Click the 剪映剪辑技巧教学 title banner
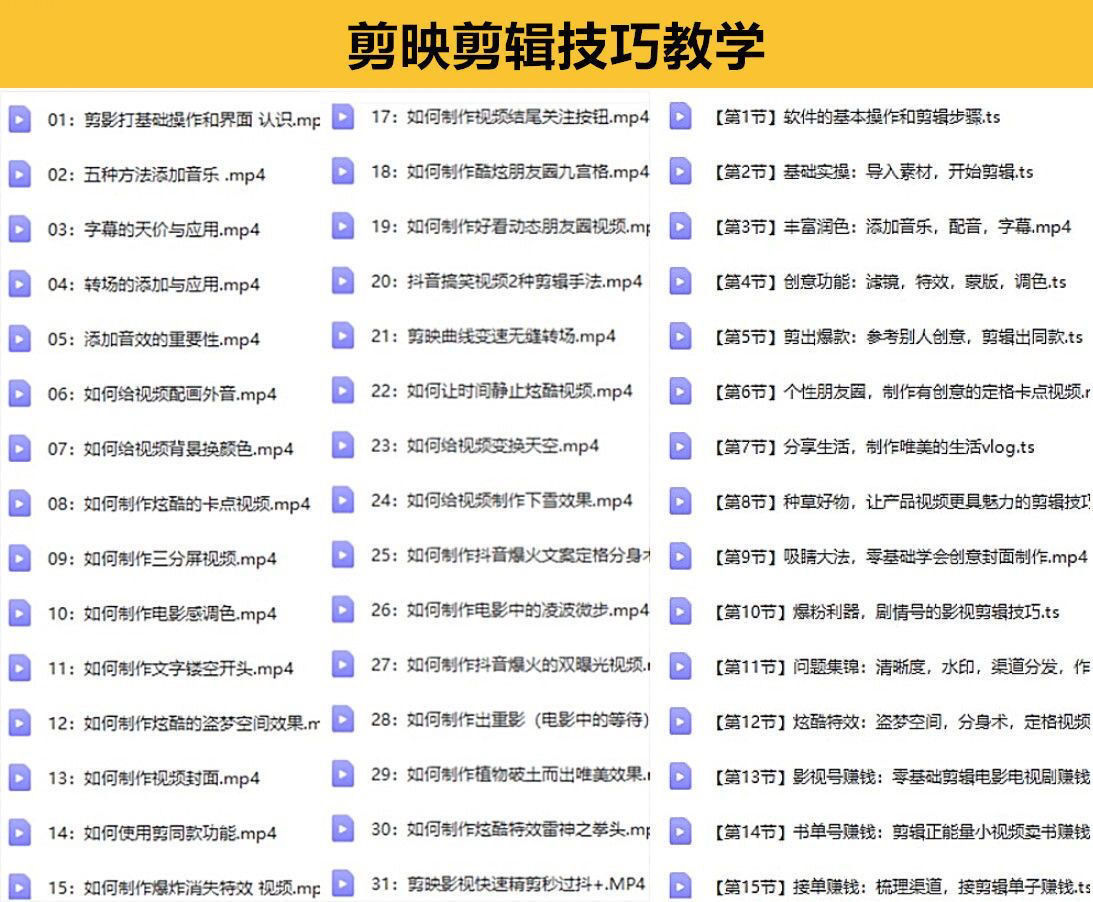The width and height of the screenshot is (1093, 902). click(546, 44)
